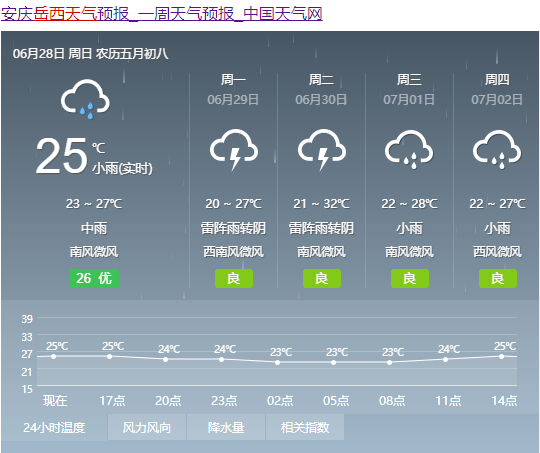Open the 降水量 tab
The height and width of the screenshot is (453, 540).
click(226, 428)
